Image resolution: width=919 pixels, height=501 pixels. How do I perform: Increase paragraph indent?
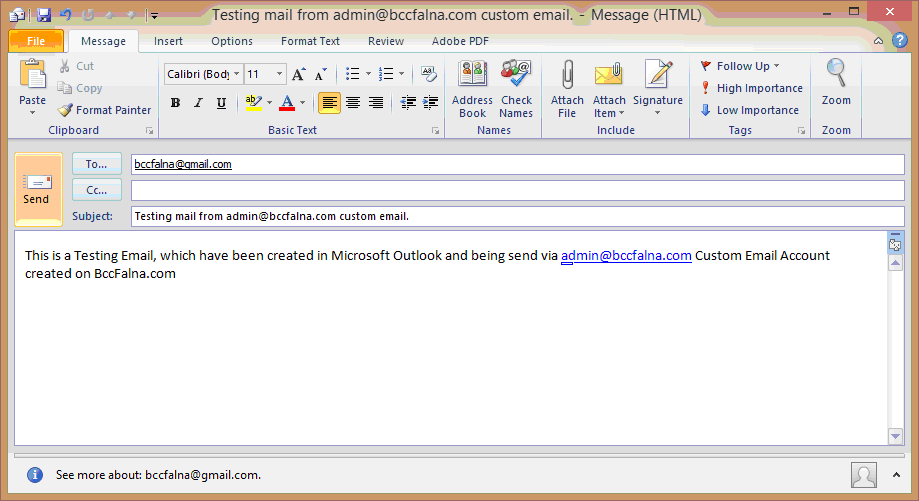pyautogui.click(x=431, y=103)
